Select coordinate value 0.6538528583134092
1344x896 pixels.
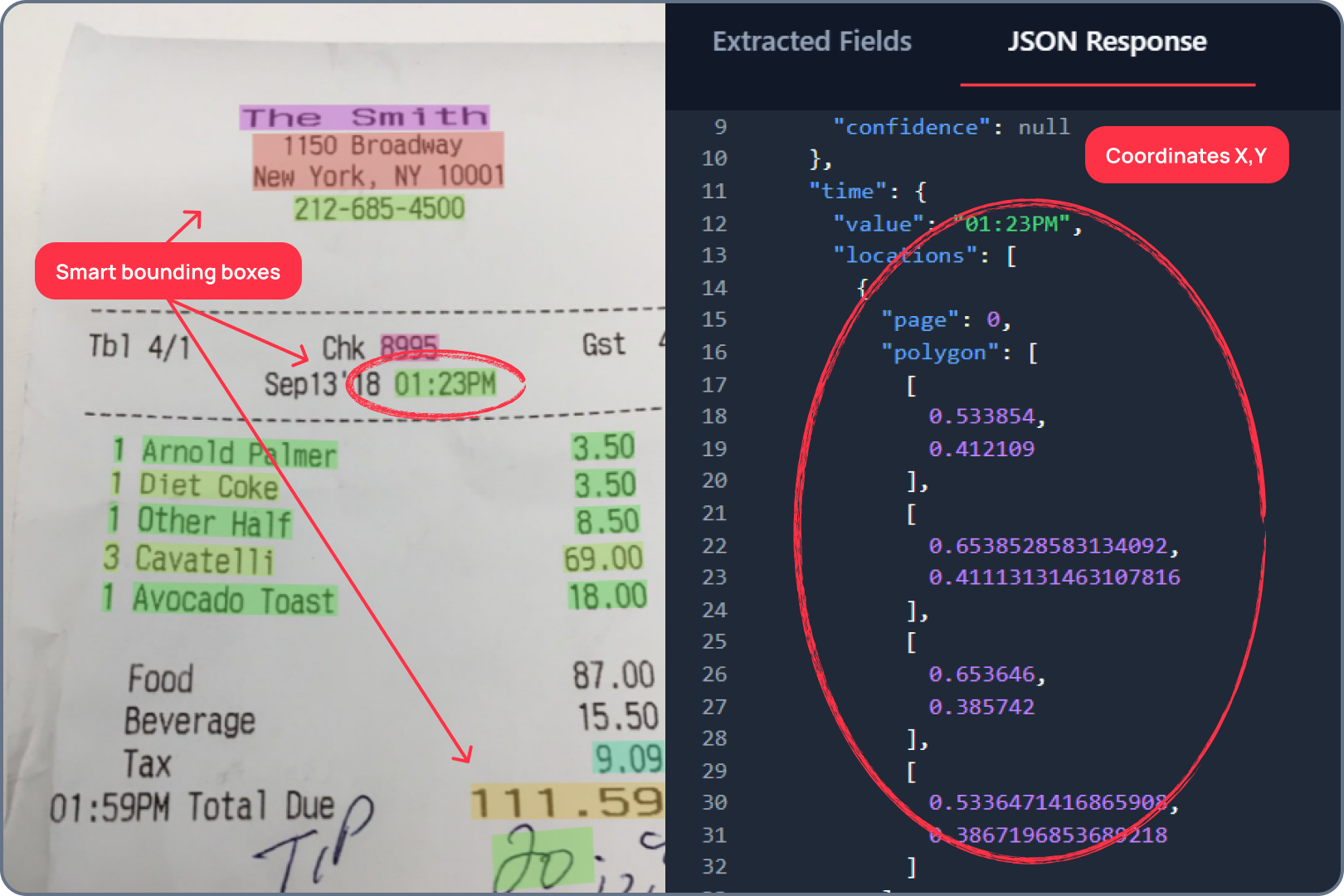(1049, 546)
